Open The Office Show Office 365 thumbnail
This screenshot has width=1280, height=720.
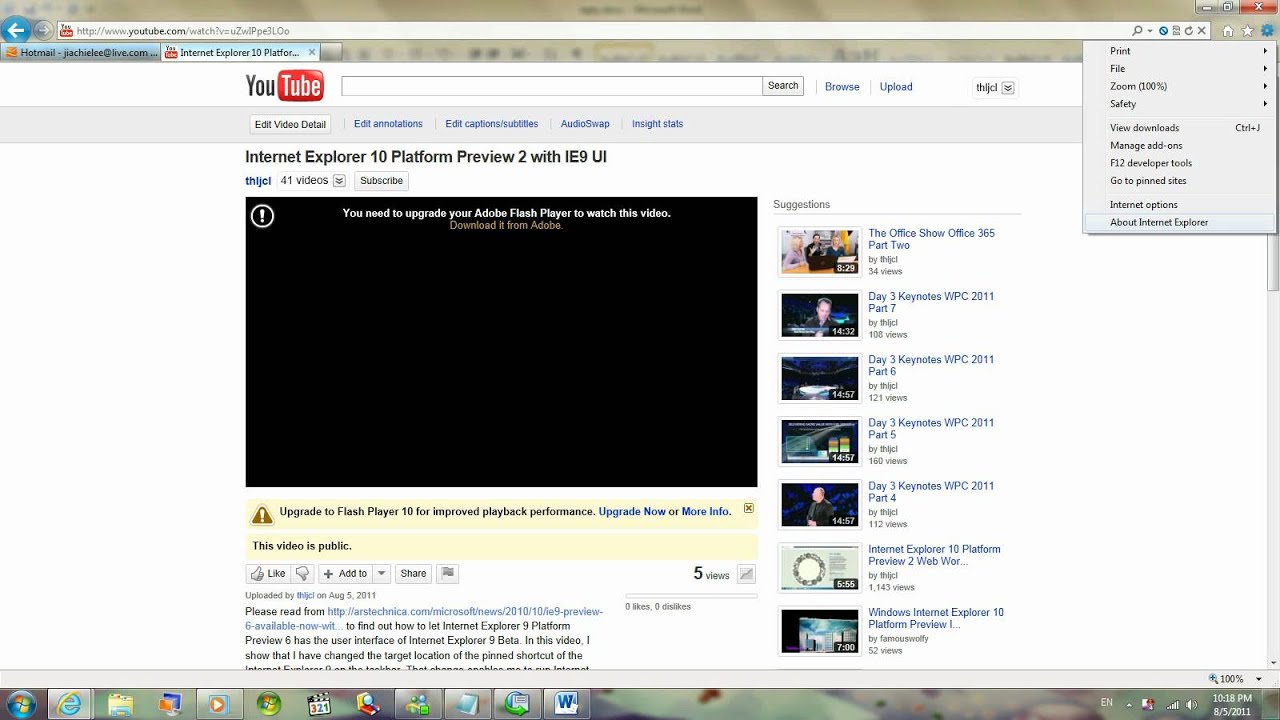820,252
